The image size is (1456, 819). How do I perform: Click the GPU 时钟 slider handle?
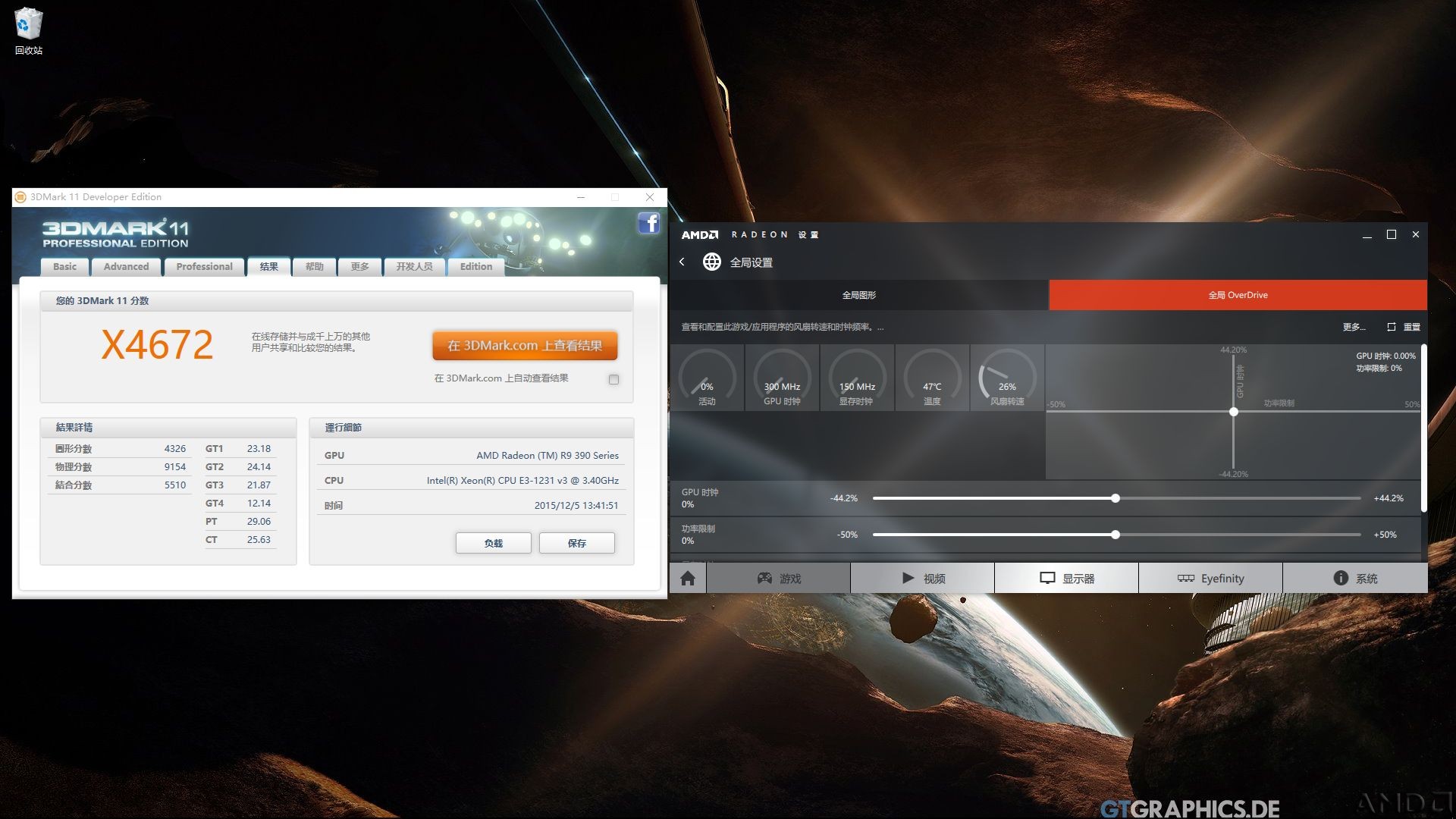1116,498
